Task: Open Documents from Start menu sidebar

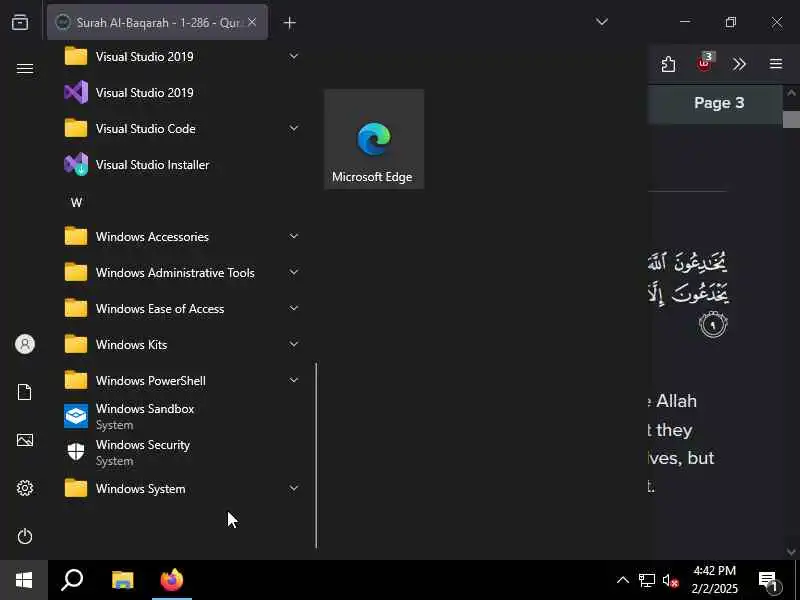Action: pos(24,392)
